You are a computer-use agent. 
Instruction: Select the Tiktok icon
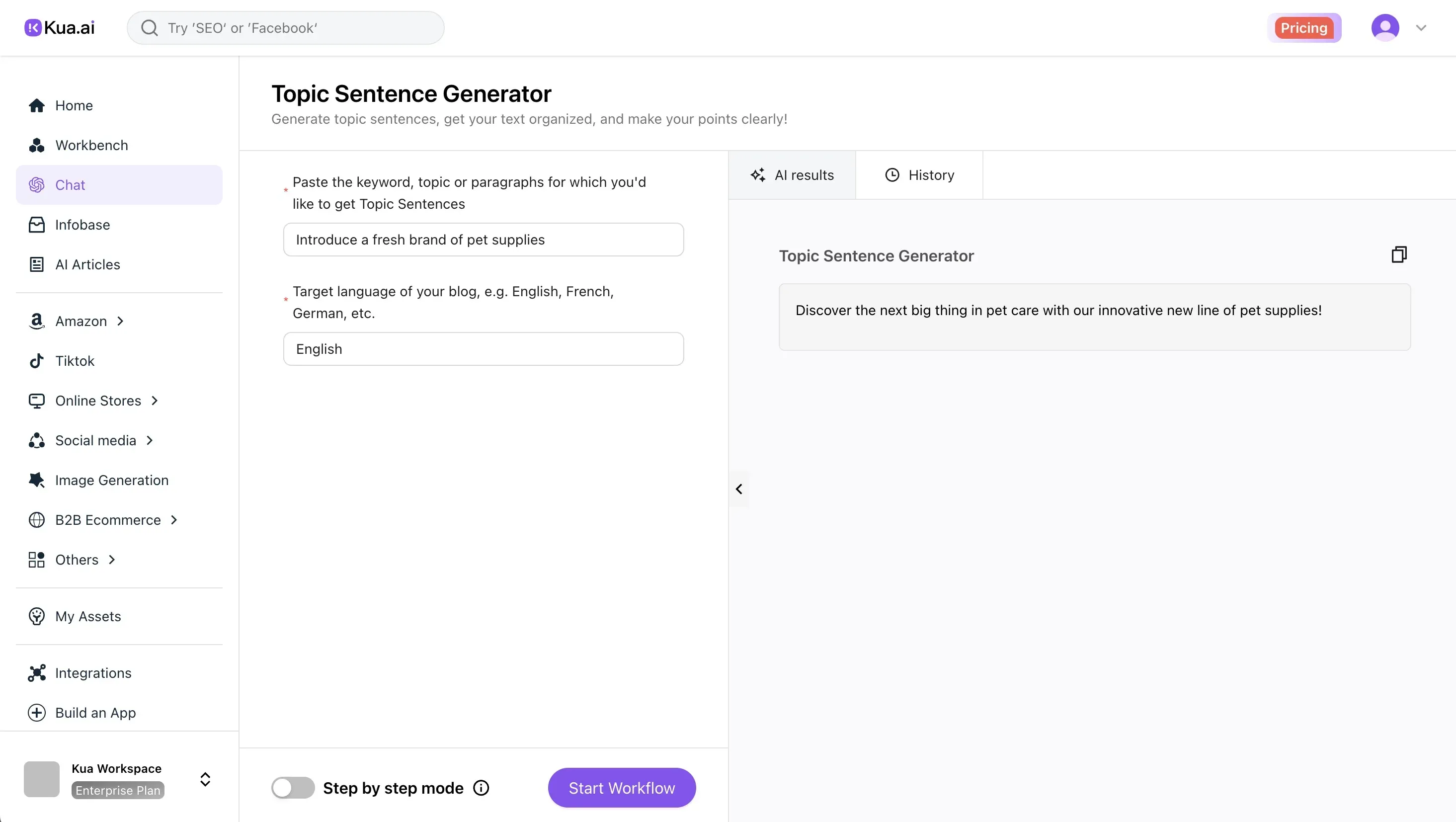click(36, 361)
